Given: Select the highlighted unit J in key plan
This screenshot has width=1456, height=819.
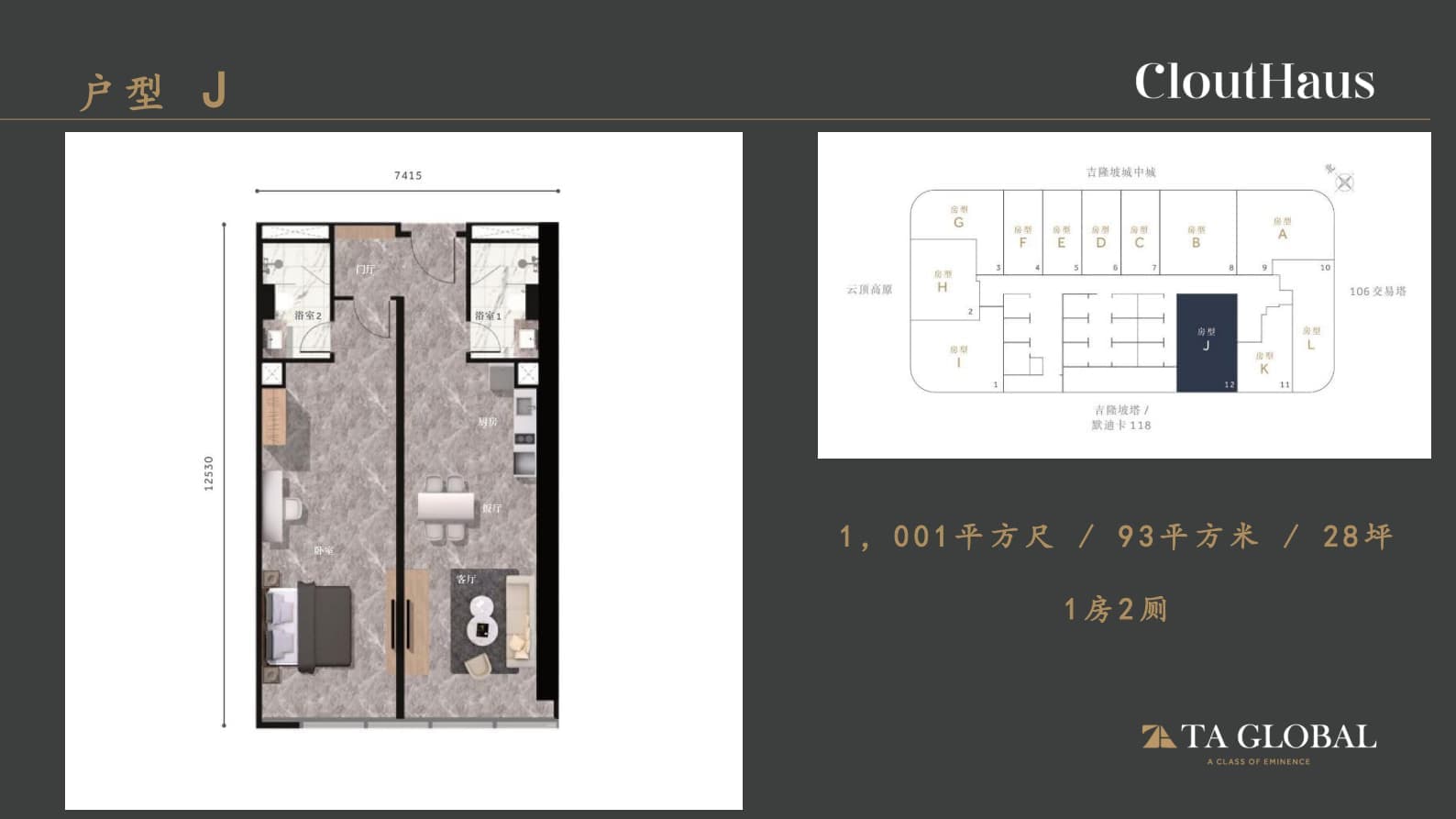Looking at the screenshot, I should pyautogui.click(x=1207, y=343).
